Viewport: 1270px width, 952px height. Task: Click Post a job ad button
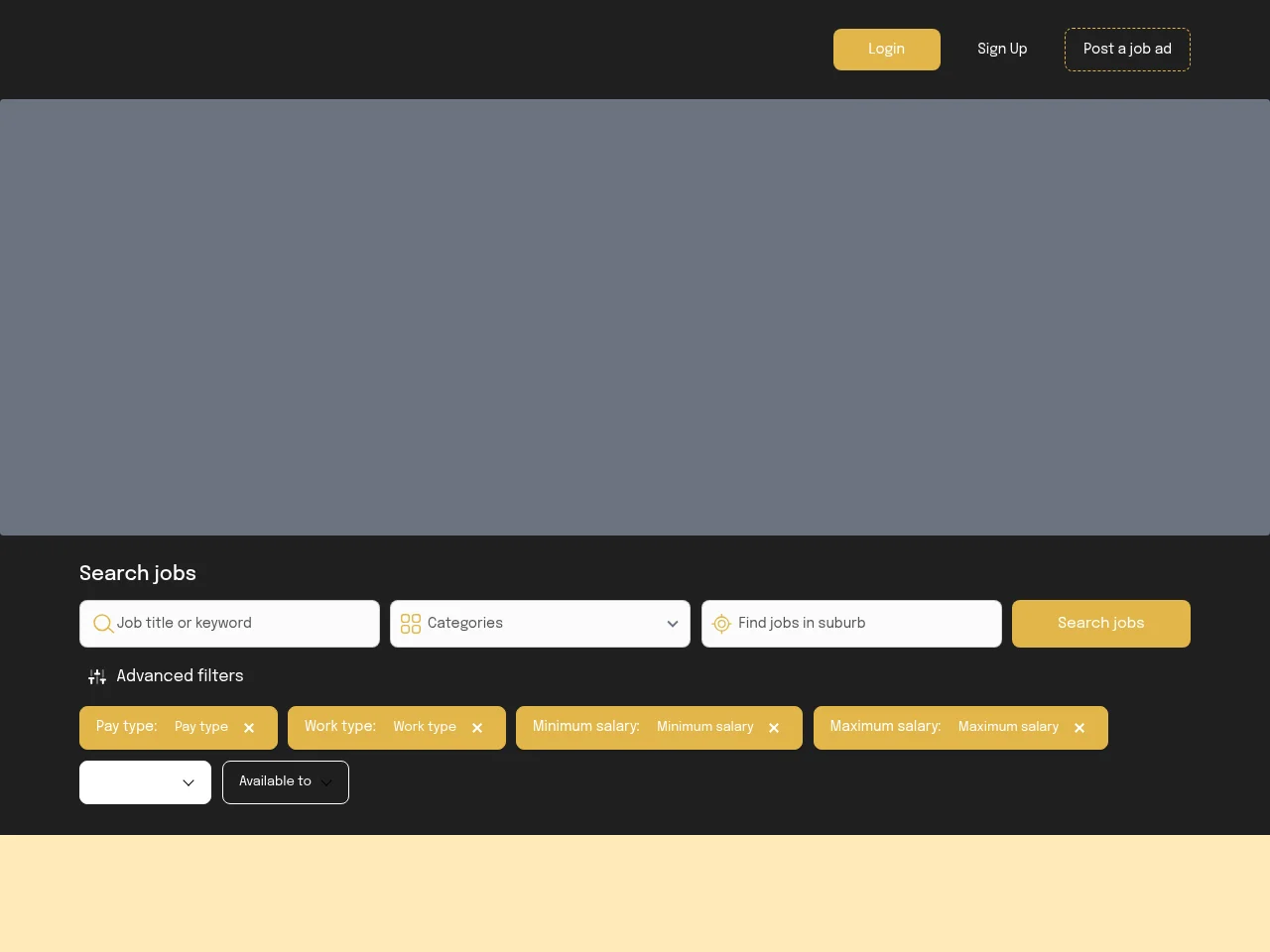[x=1127, y=50]
